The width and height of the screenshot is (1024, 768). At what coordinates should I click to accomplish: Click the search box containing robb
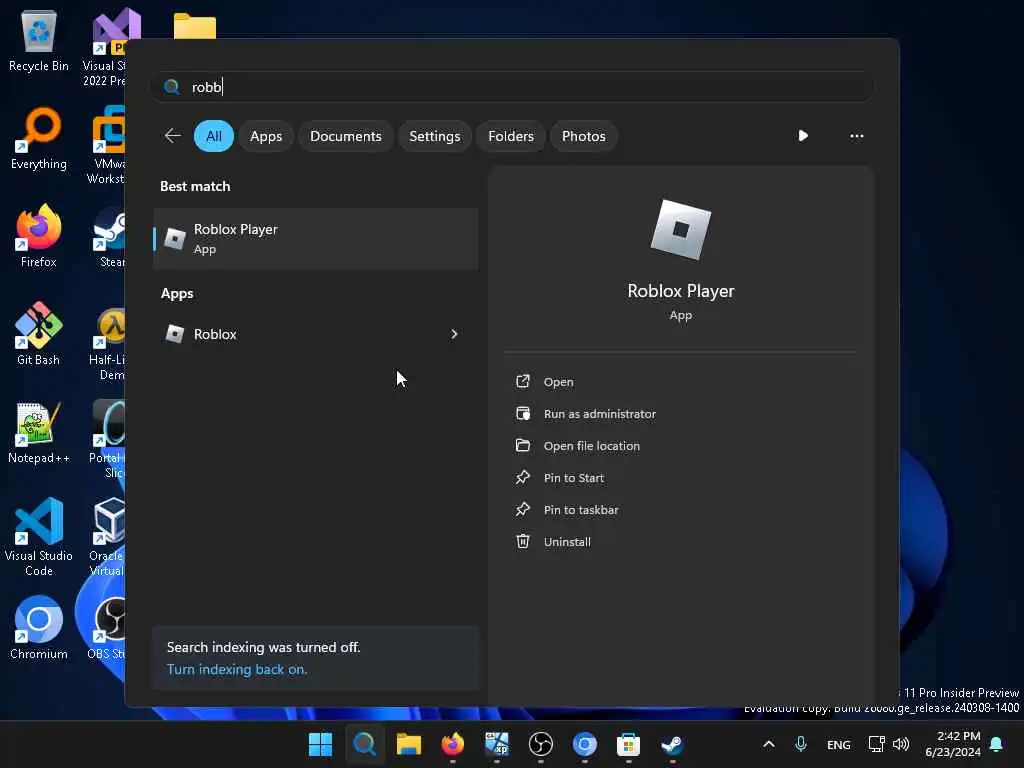511,86
